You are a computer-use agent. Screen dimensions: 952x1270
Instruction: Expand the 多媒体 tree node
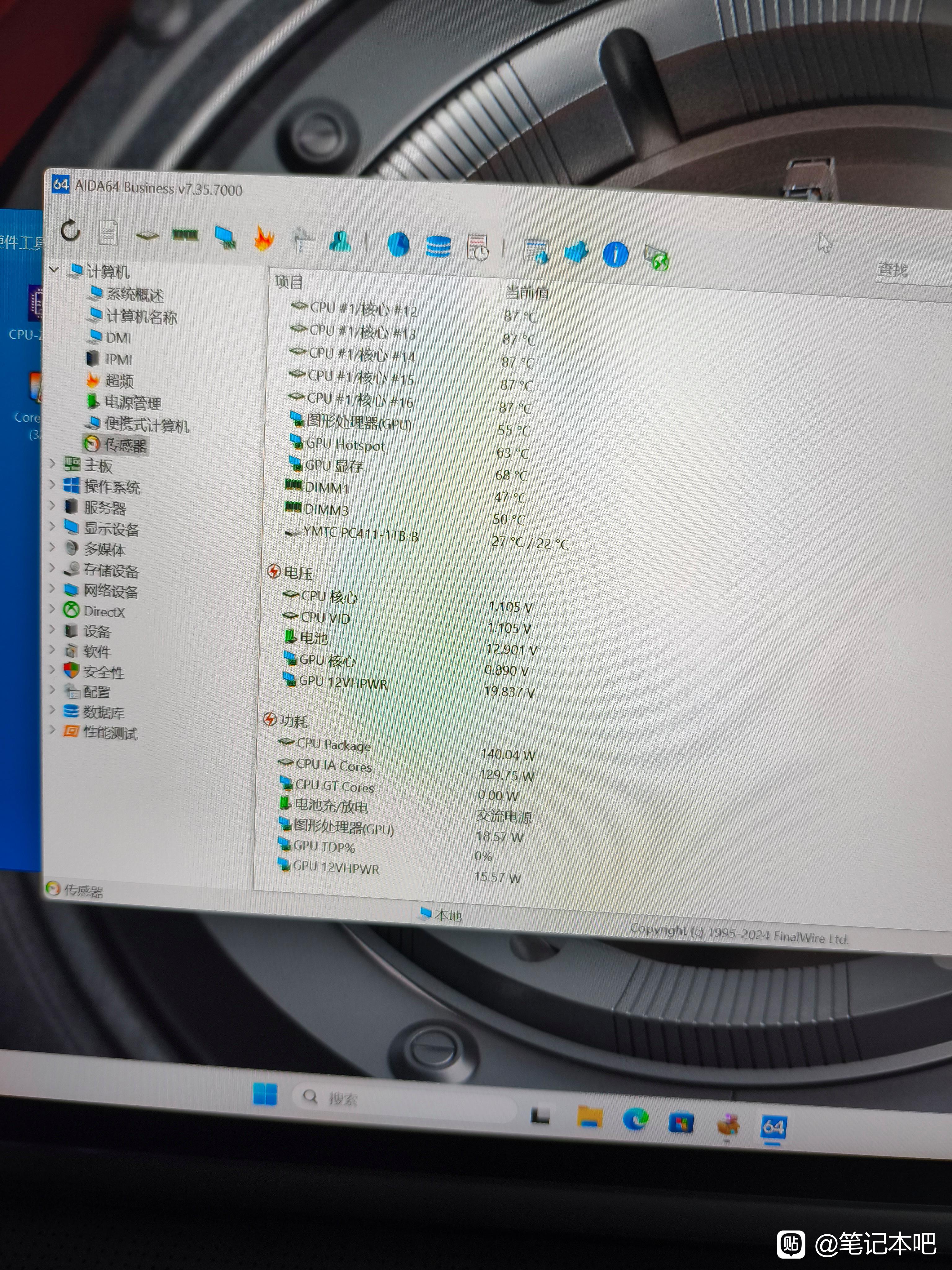click(x=52, y=547)
